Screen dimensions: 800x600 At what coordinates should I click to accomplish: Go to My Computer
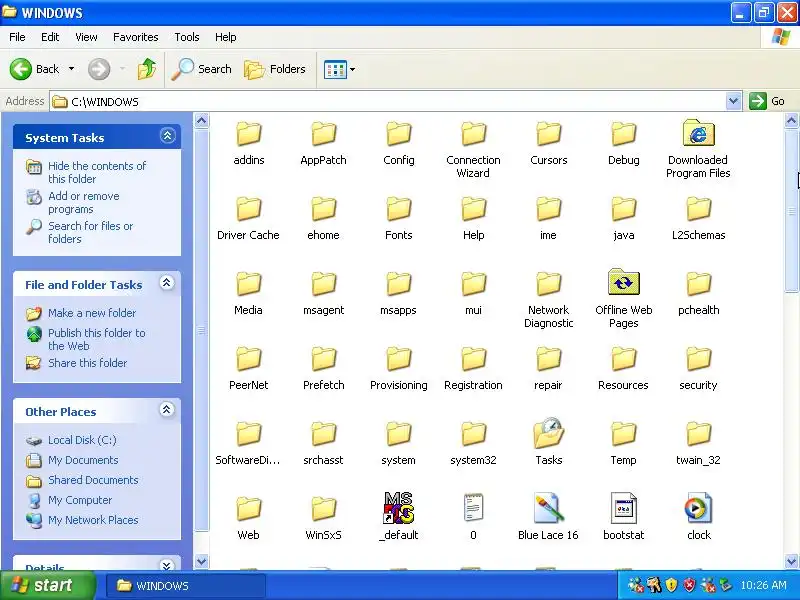click(x=80, y=500)
